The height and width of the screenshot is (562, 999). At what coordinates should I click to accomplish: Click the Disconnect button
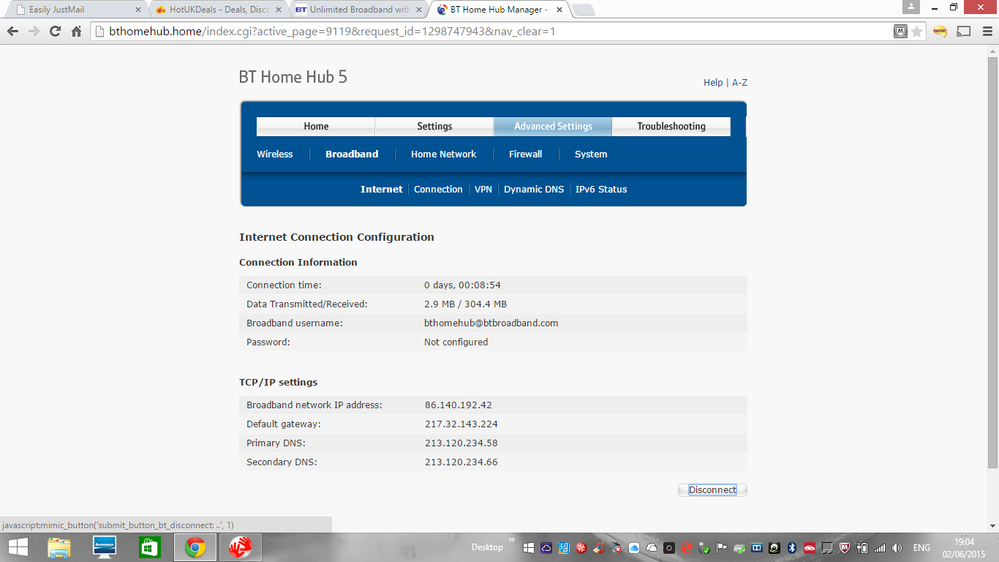click(712, 490)
